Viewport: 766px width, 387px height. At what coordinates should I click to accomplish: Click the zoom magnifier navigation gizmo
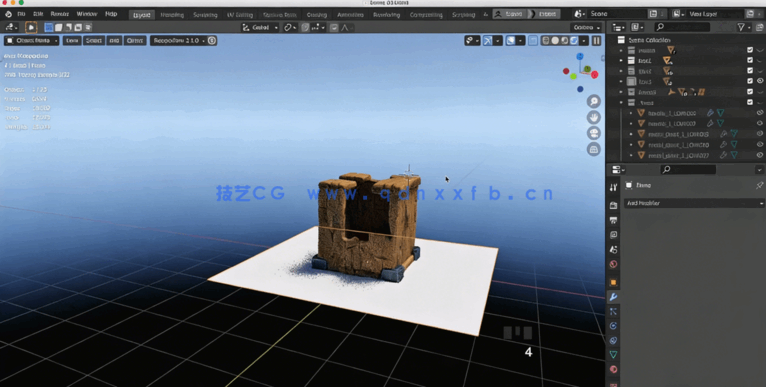pos(594,102)
